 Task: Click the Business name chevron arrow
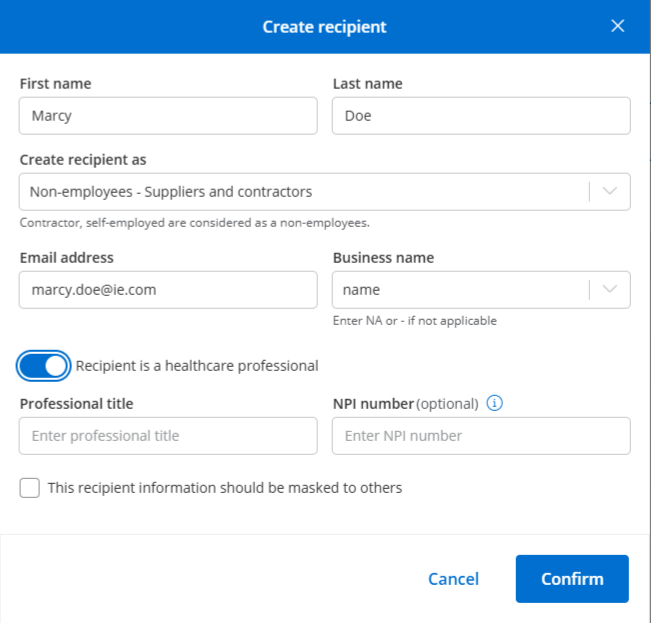point(609,289)
